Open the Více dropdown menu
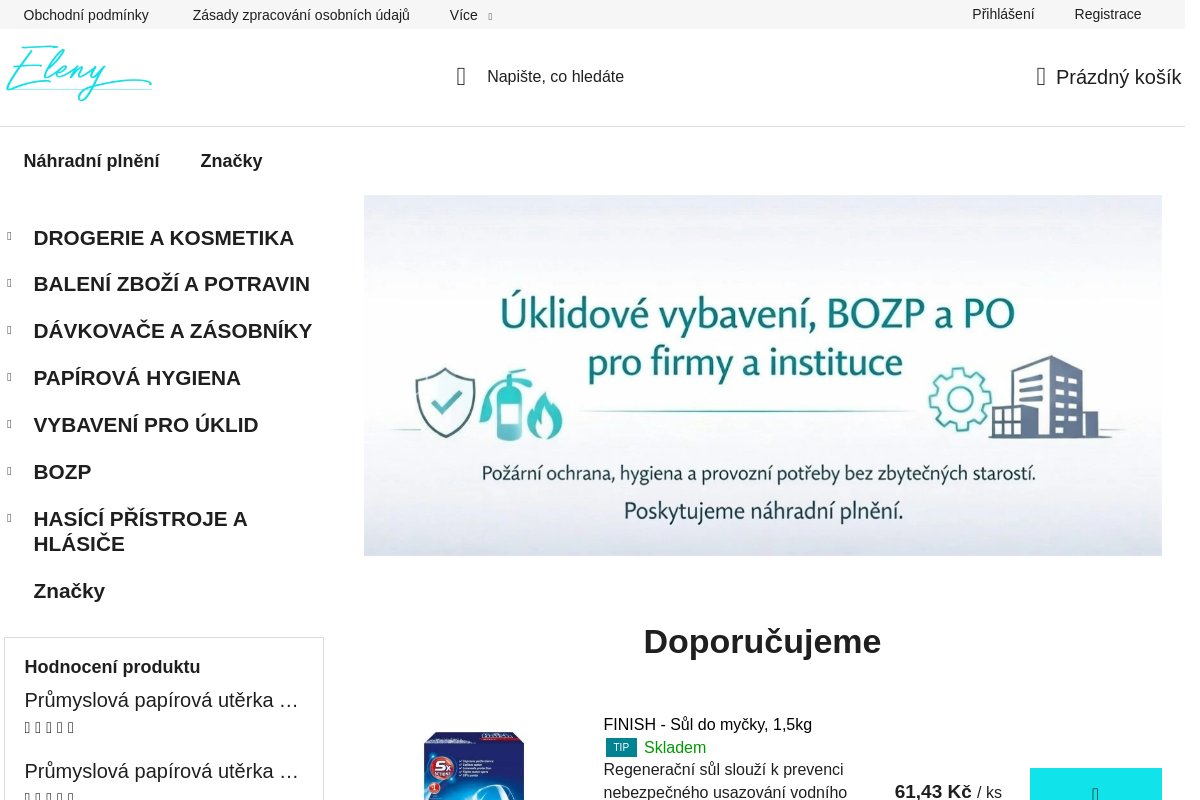The image size is (1200, 800). point(471,15)
